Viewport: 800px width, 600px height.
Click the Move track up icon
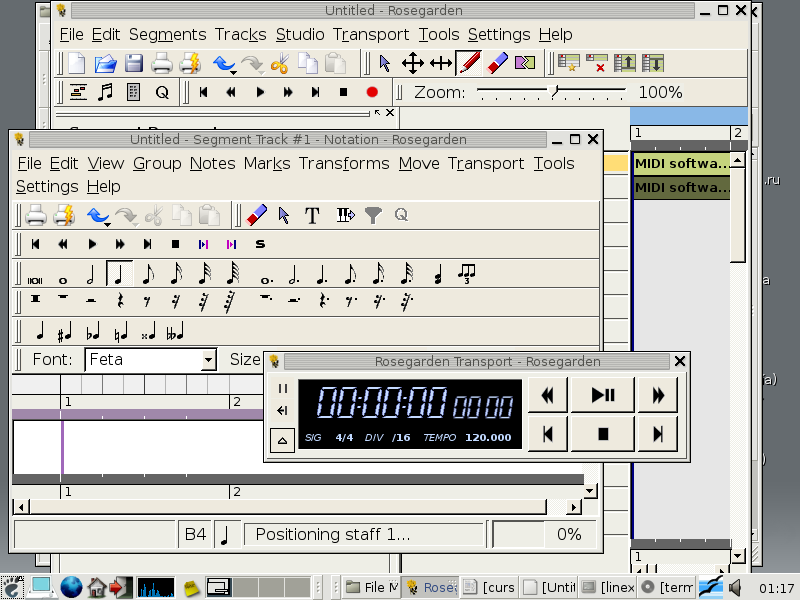pyautogui.click(x=624, y=63)
